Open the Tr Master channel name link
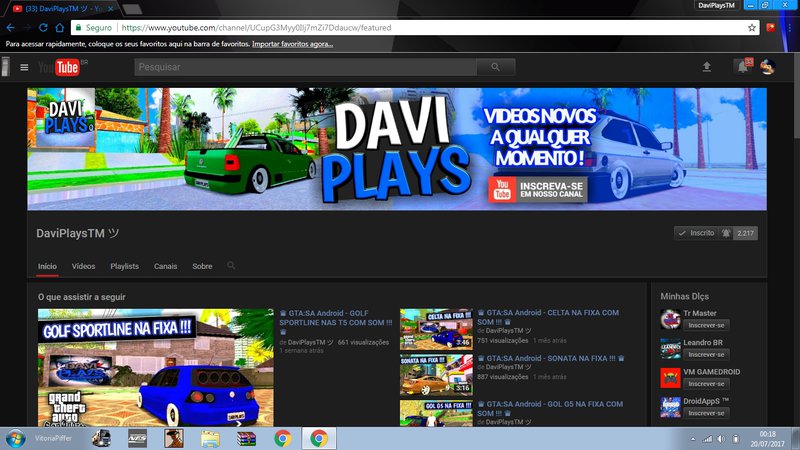The image size is (800, 450). (x=699, y=313)
